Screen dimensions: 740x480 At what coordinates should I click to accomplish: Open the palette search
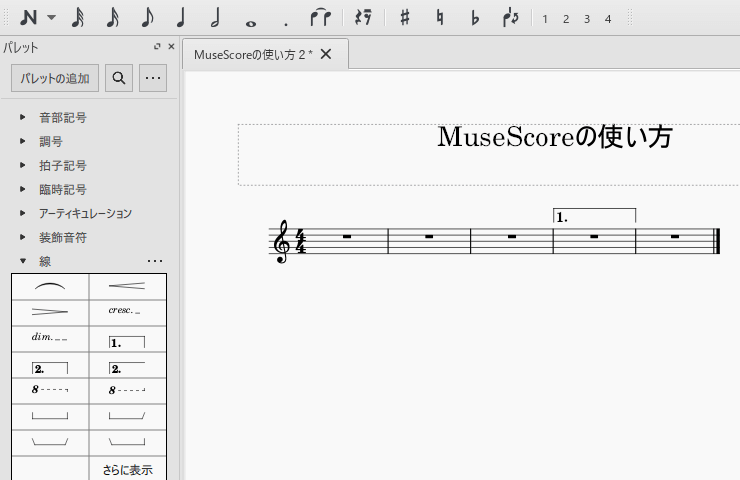click(119, 78)
